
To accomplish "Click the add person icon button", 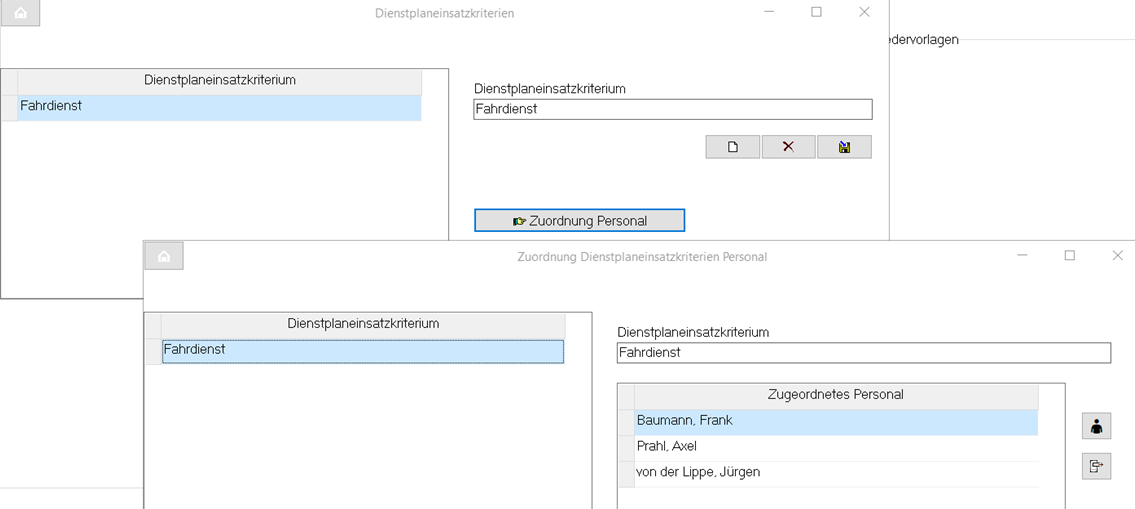I will [x=1096, y=426].
